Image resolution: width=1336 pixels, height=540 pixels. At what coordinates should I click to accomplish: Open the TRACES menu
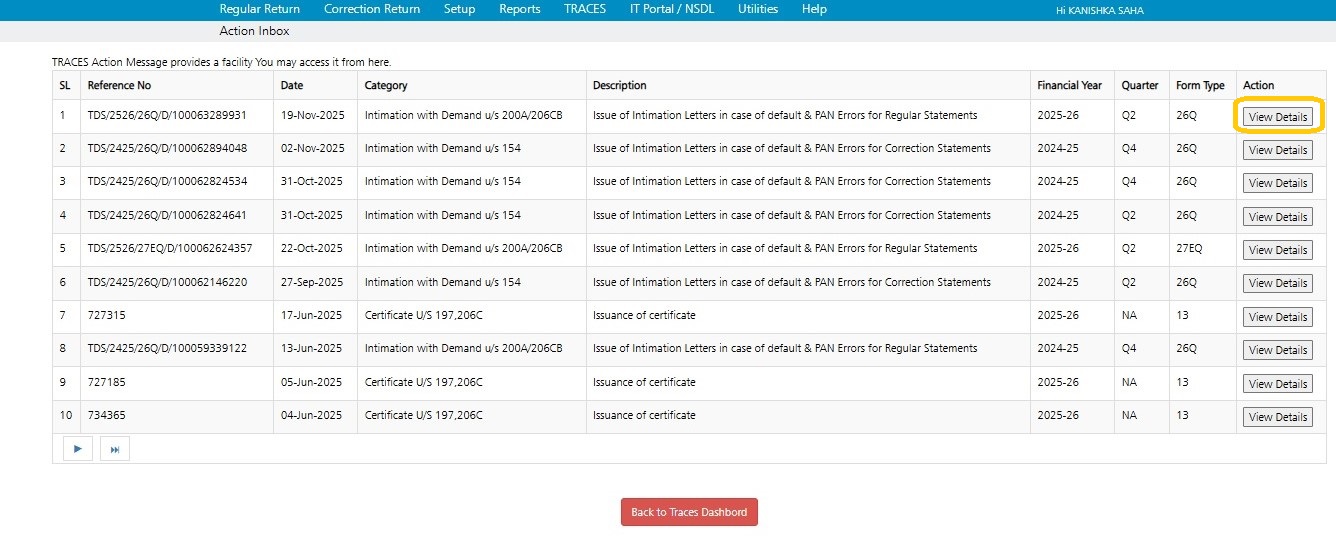(584, 9)
